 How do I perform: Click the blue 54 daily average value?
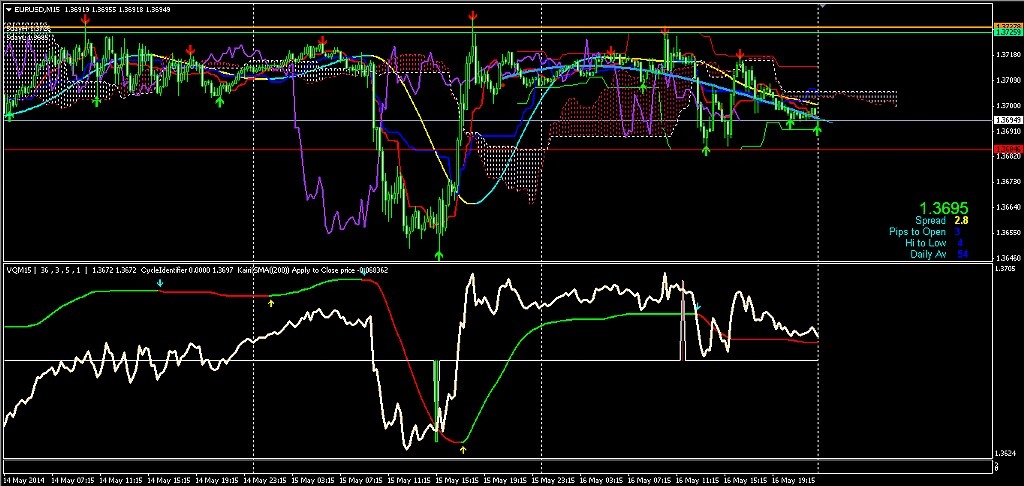click(962, 254)
